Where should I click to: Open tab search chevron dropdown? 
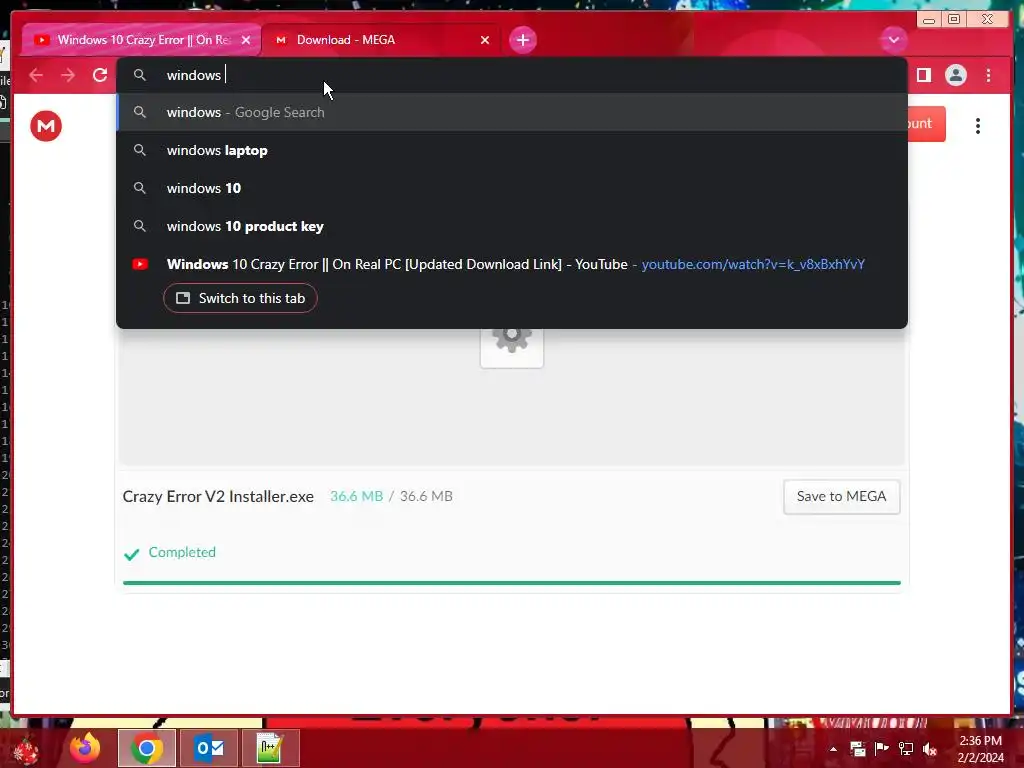point(893,40)
